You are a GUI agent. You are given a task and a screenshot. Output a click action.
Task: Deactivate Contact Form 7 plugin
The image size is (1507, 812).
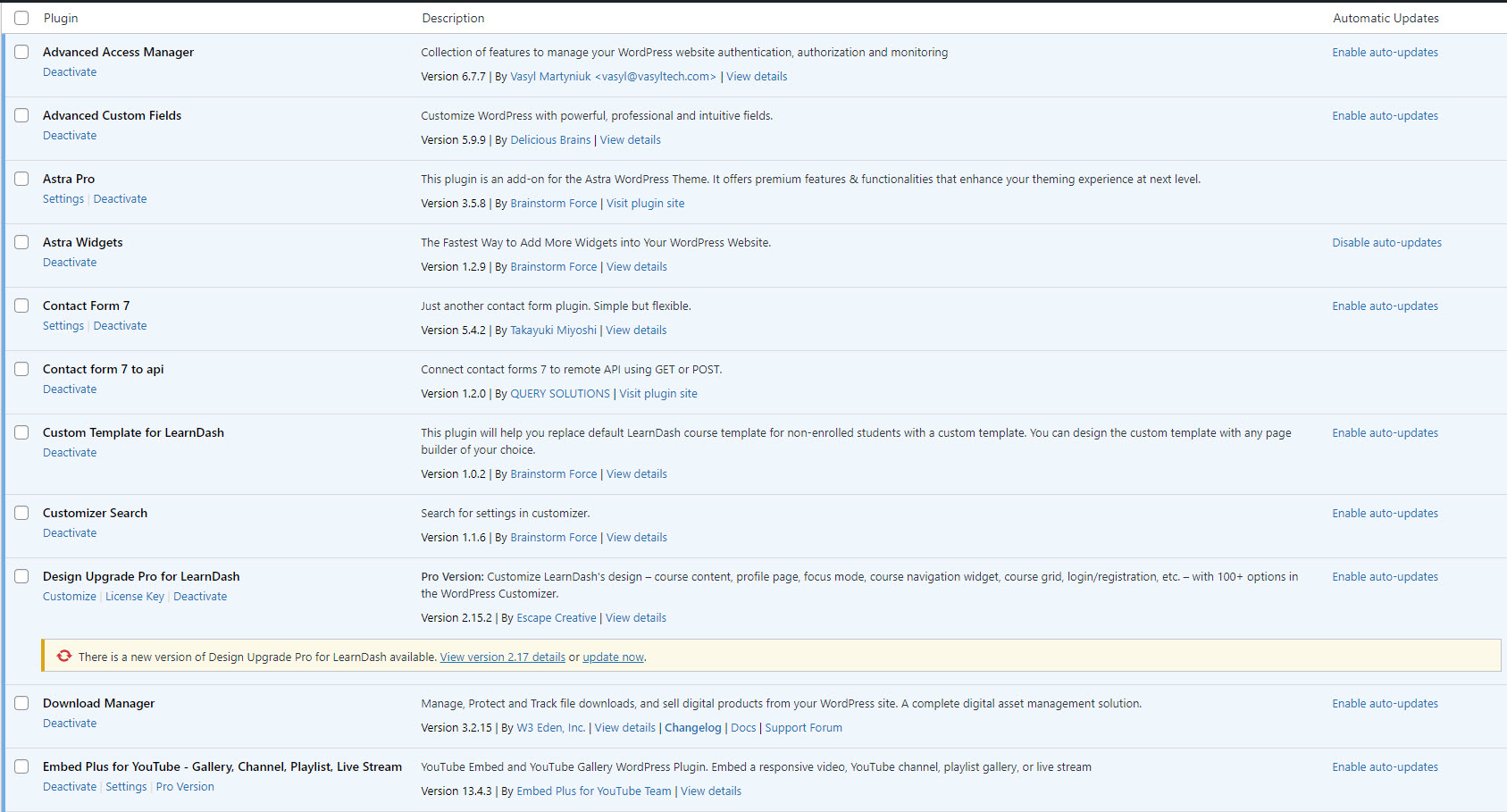click(120, 326)
